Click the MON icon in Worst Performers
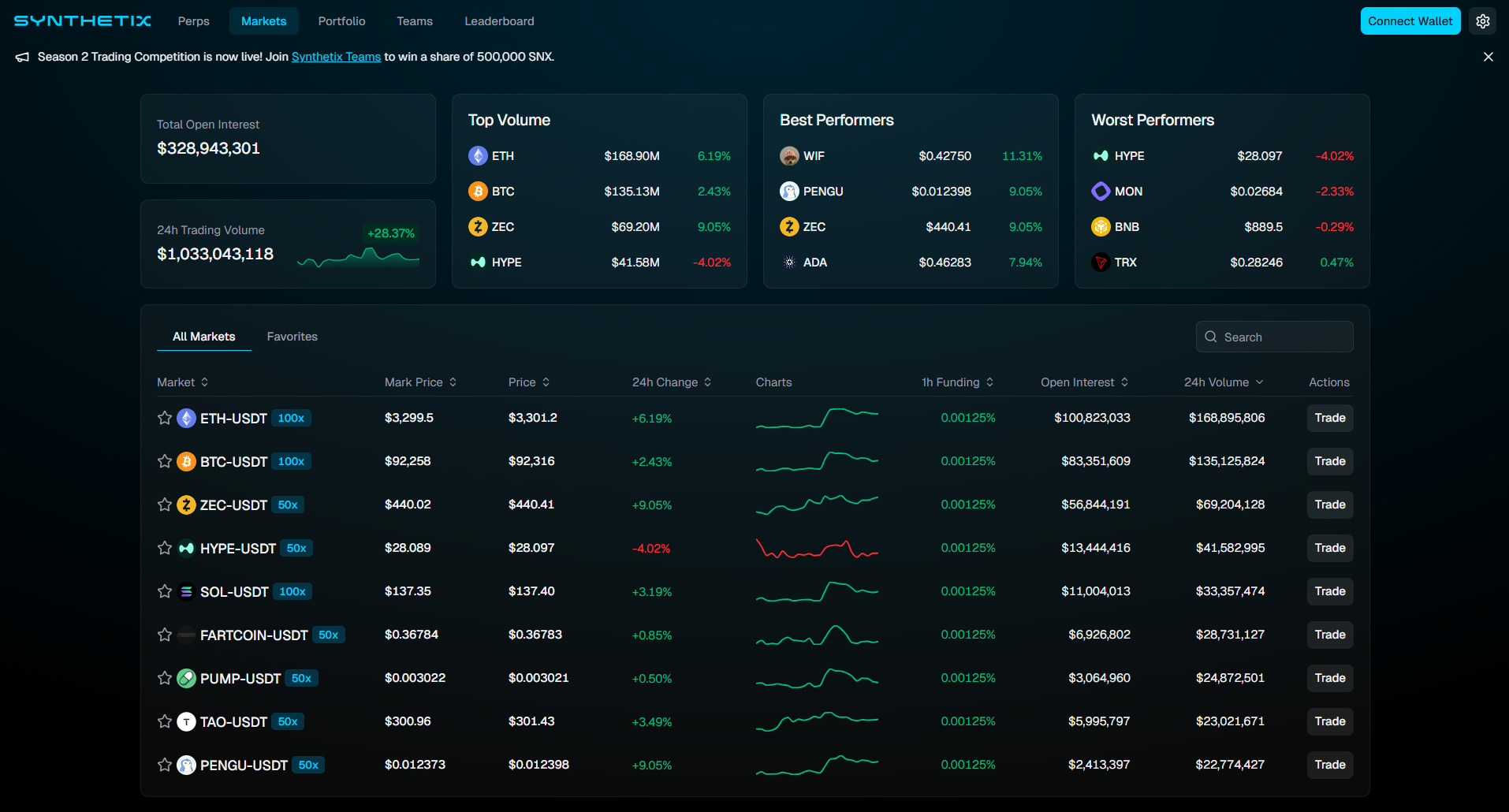This screenshot has height=812, width=1509. coord(1101,192)
